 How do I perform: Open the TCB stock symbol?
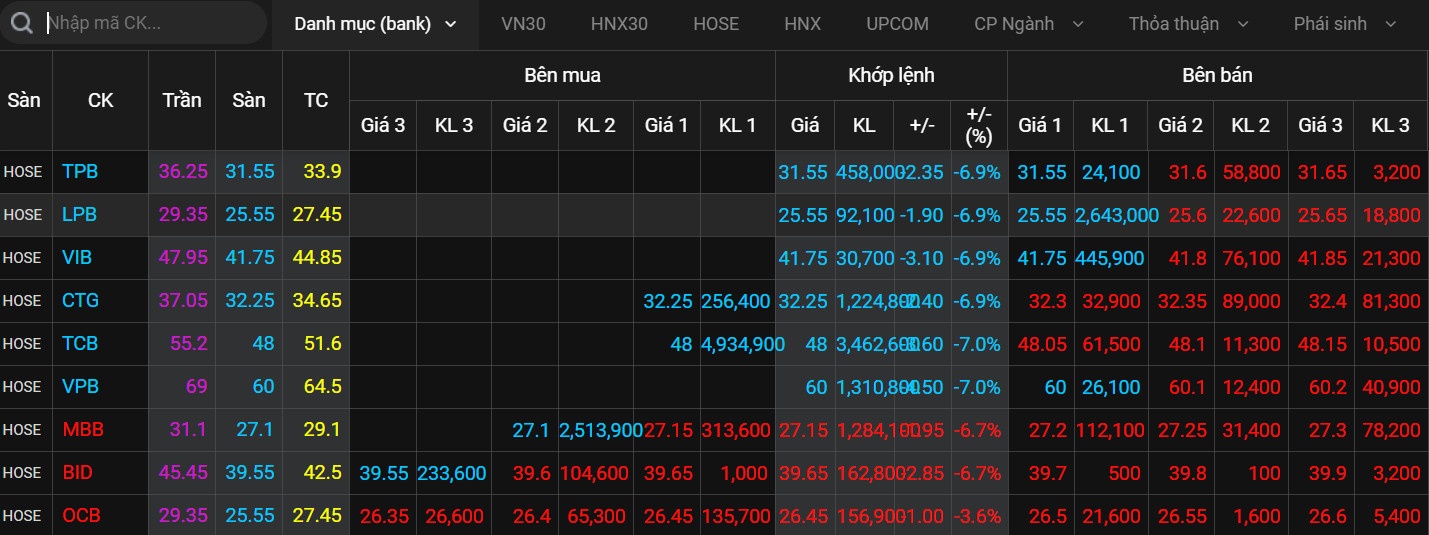tap(80, 344)
